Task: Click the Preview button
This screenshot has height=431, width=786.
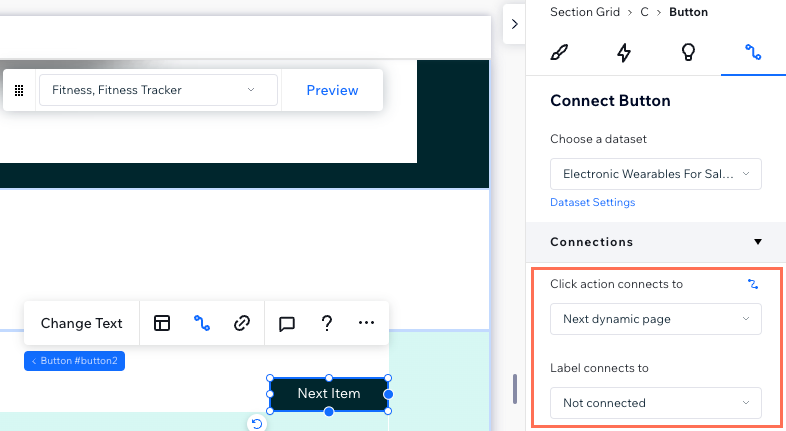Action: tap(332, 90)
